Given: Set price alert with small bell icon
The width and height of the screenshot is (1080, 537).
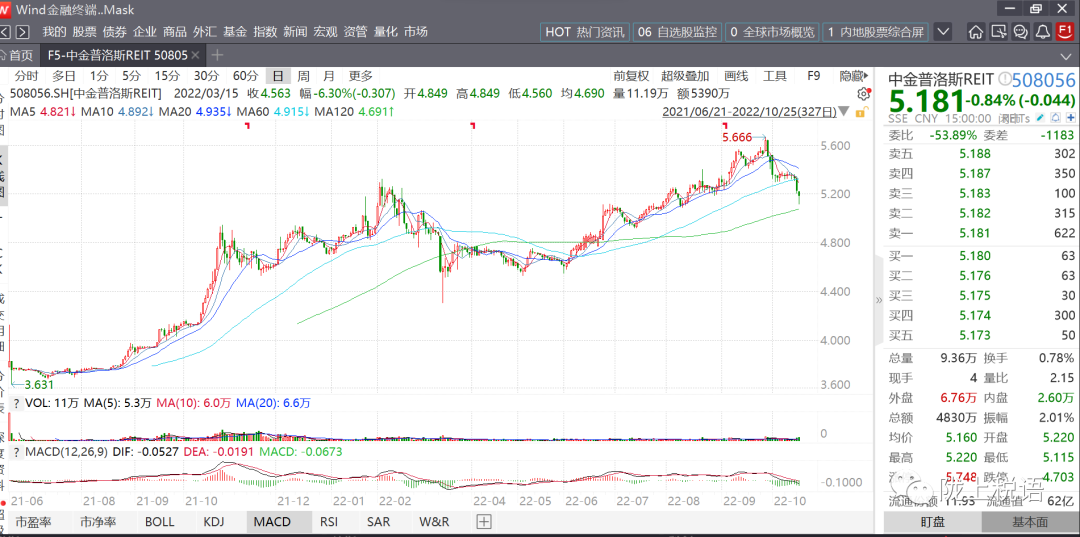Looking at the screenshot, I should (x=1055, y=118).
